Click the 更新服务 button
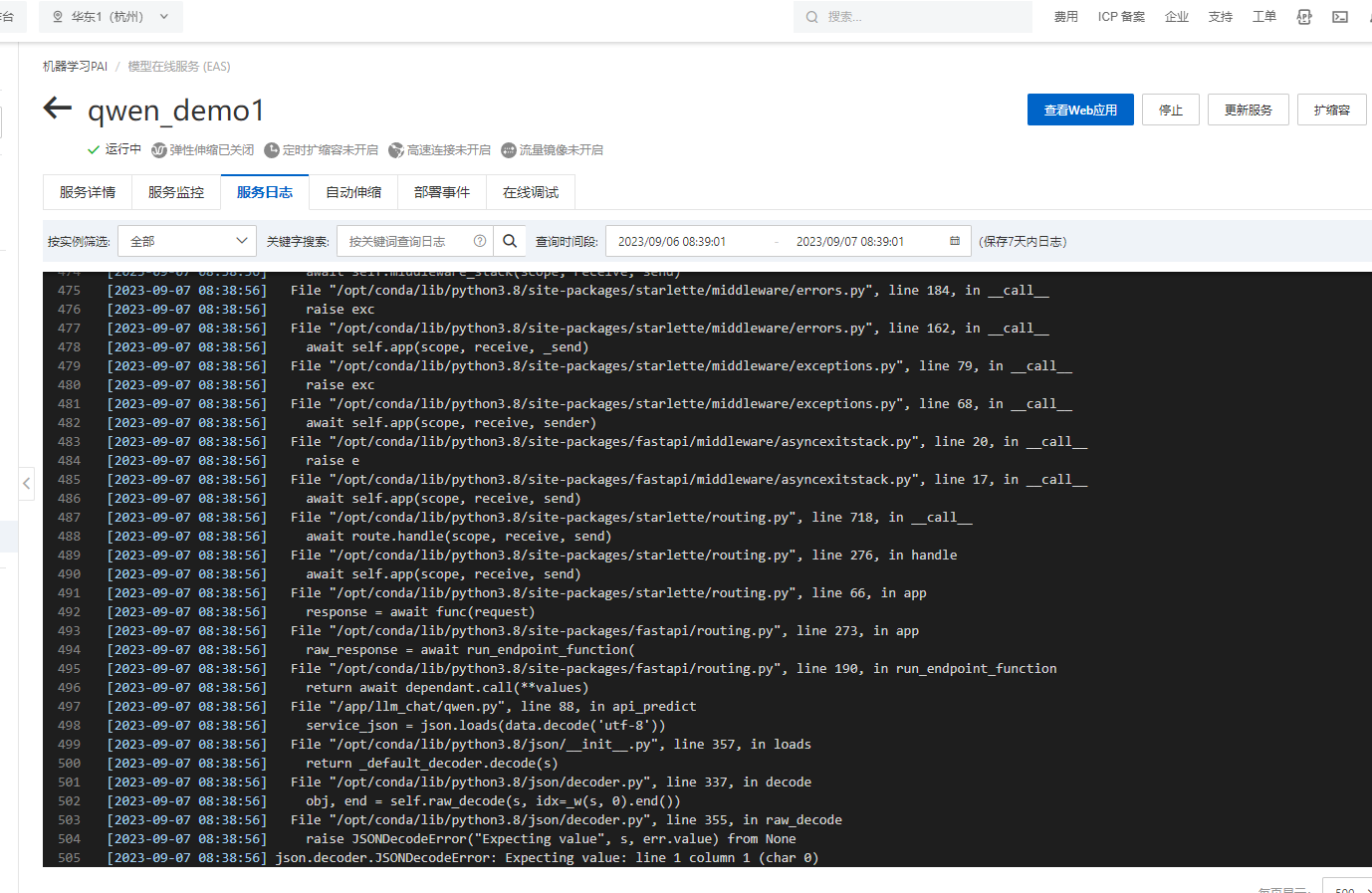 point(1249,110)
